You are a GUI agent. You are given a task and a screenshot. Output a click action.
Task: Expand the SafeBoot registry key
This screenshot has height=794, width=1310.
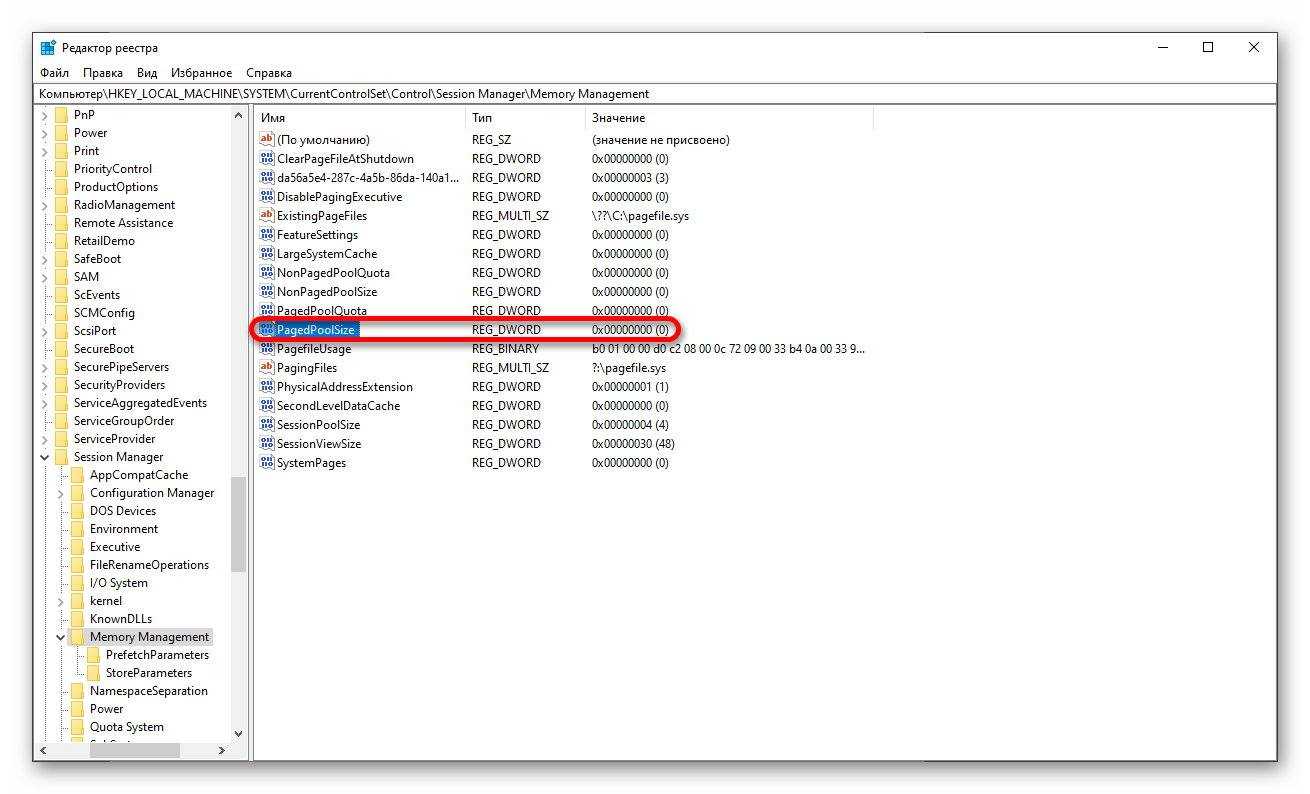tap(45, 259)
